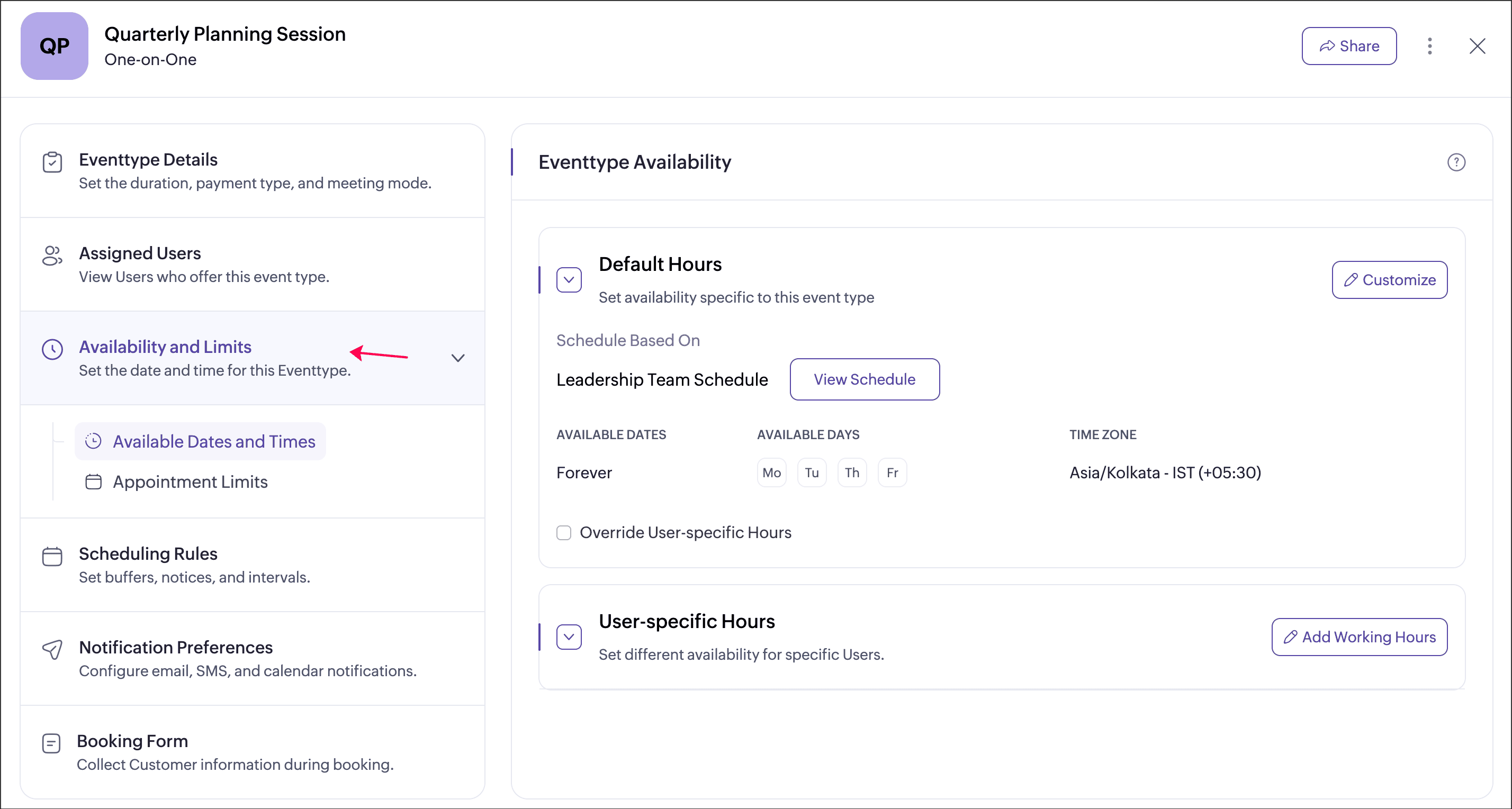Toggle the Fr available day chip
Image resolution: width=1512 pixels, height=809 pixels.
click(x=892, y=473)
